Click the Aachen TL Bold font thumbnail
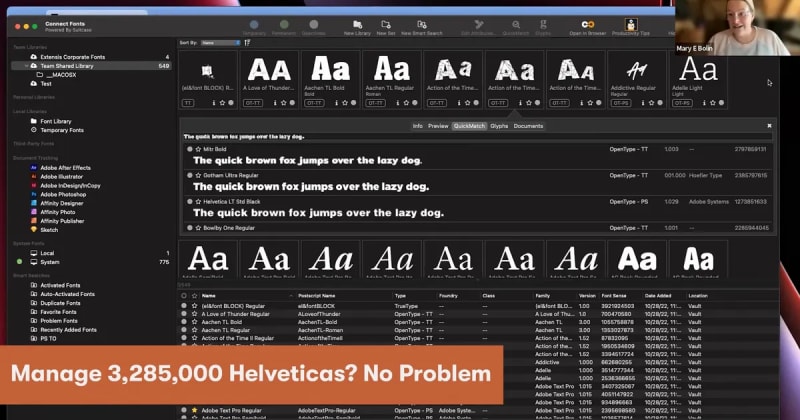Viewport: 800px width, 420px height. 330,70
